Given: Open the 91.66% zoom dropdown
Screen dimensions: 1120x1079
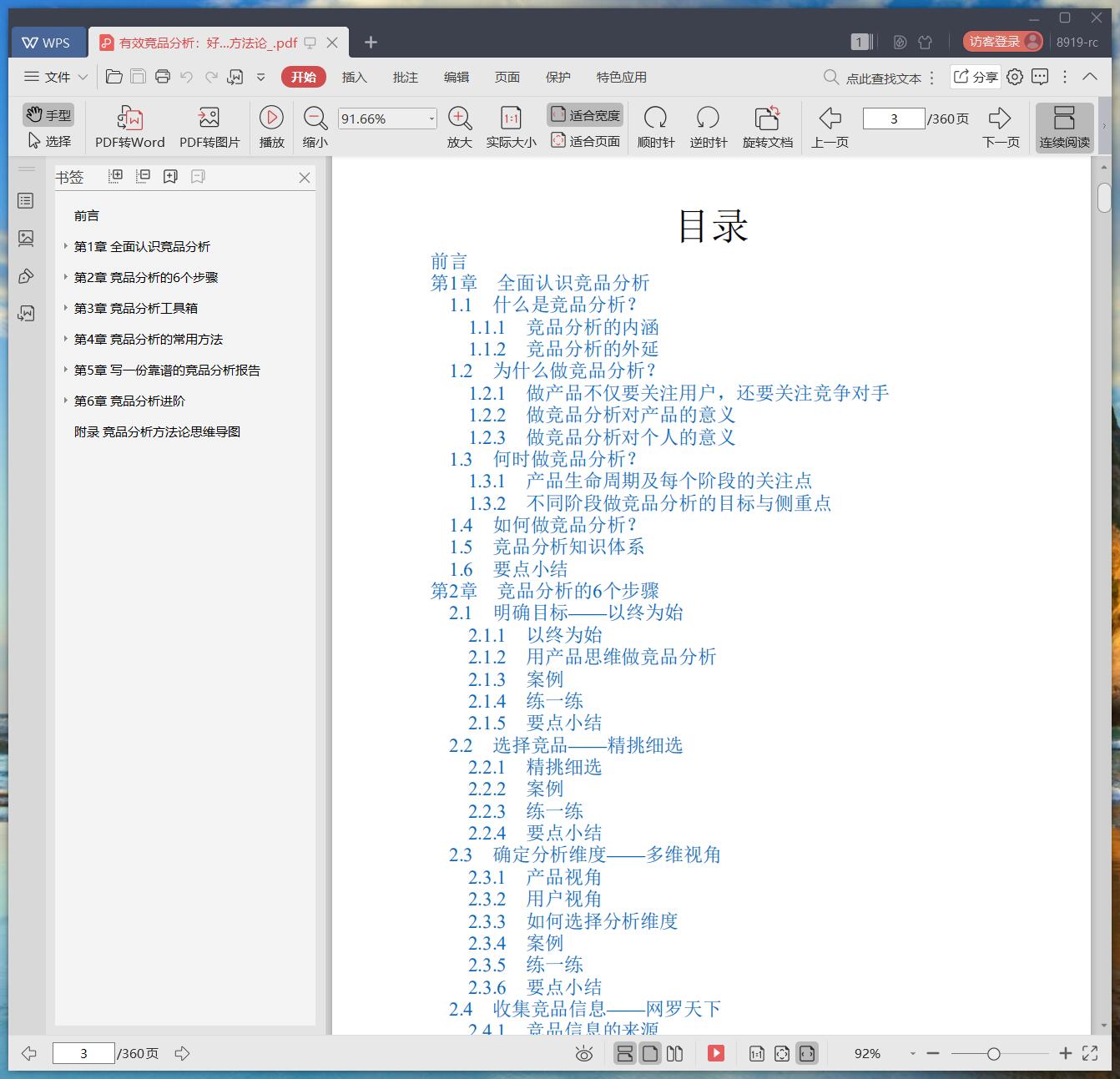Looking at the screenshot, I should [431, 118].
